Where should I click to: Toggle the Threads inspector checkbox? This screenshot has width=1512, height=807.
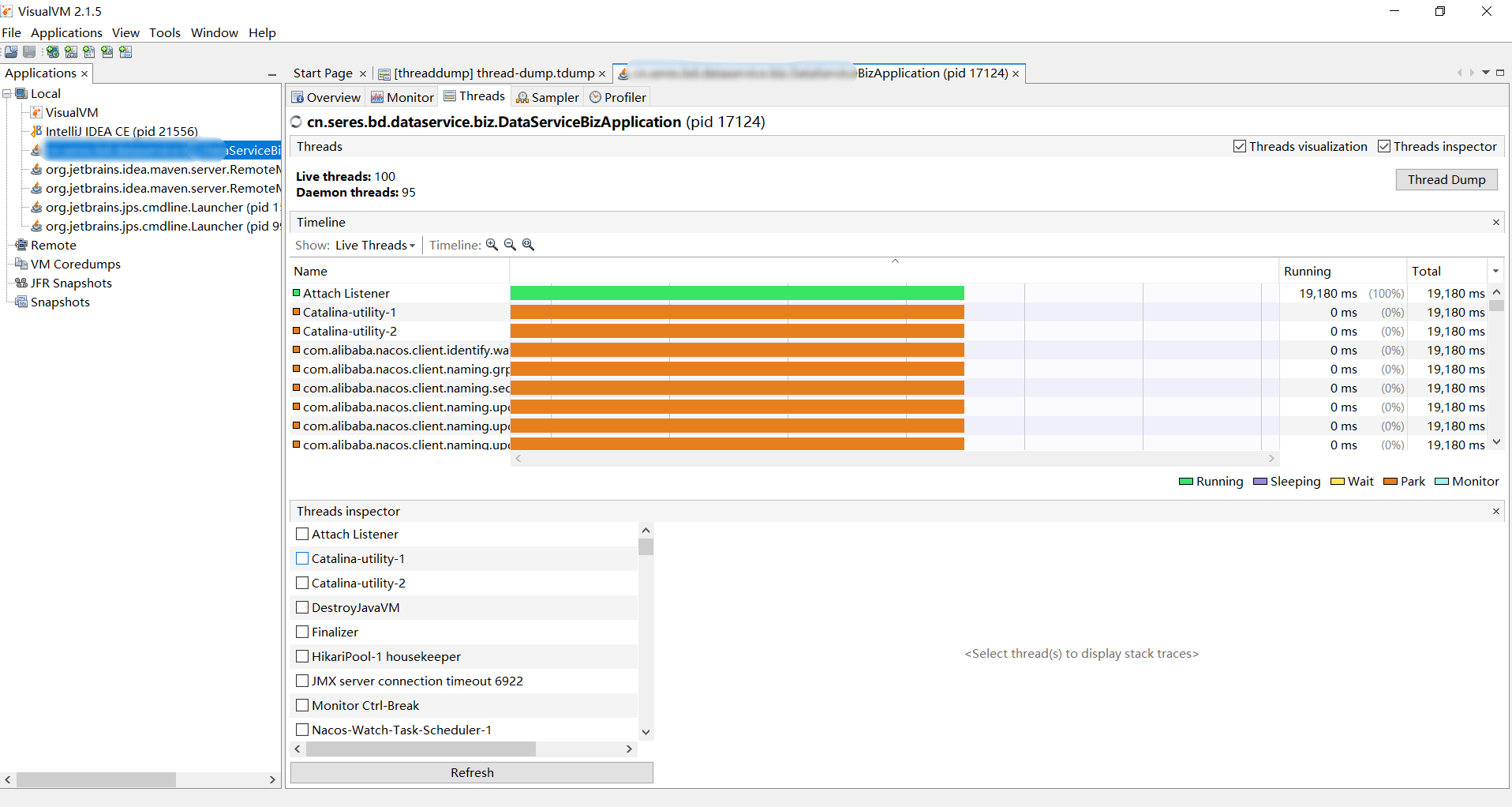1384,146
